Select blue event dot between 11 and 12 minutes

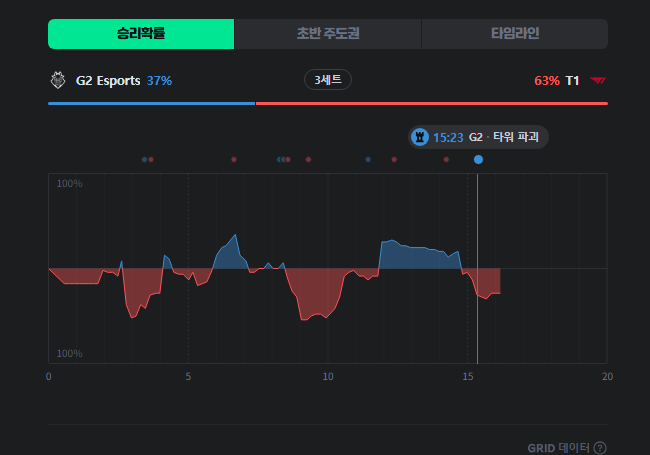click(368, 160)
